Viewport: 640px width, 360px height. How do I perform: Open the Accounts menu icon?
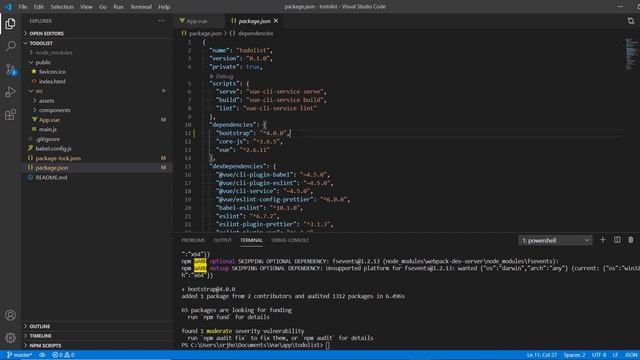click(x=10, y=315)
